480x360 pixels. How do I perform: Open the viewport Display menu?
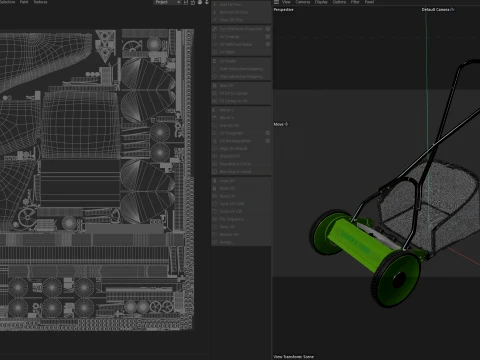tap(321, 2)
